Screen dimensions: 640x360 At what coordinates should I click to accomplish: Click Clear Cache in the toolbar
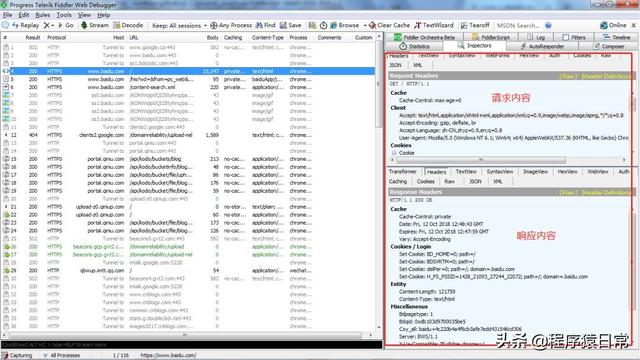[x=389, y=25]
